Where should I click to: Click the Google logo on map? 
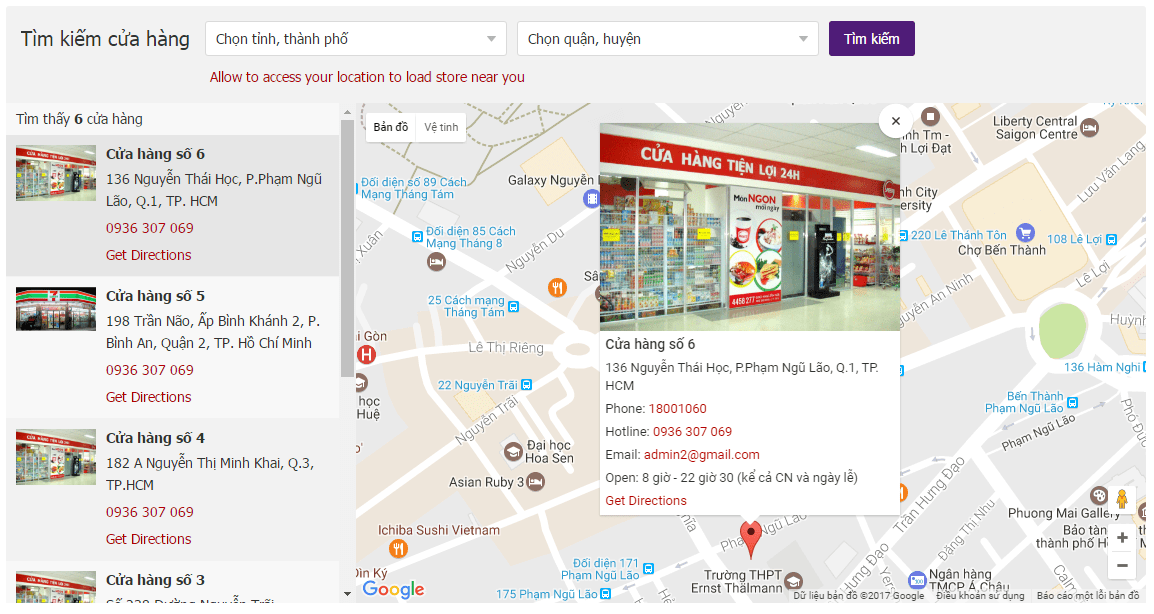(x=394, y=590)
